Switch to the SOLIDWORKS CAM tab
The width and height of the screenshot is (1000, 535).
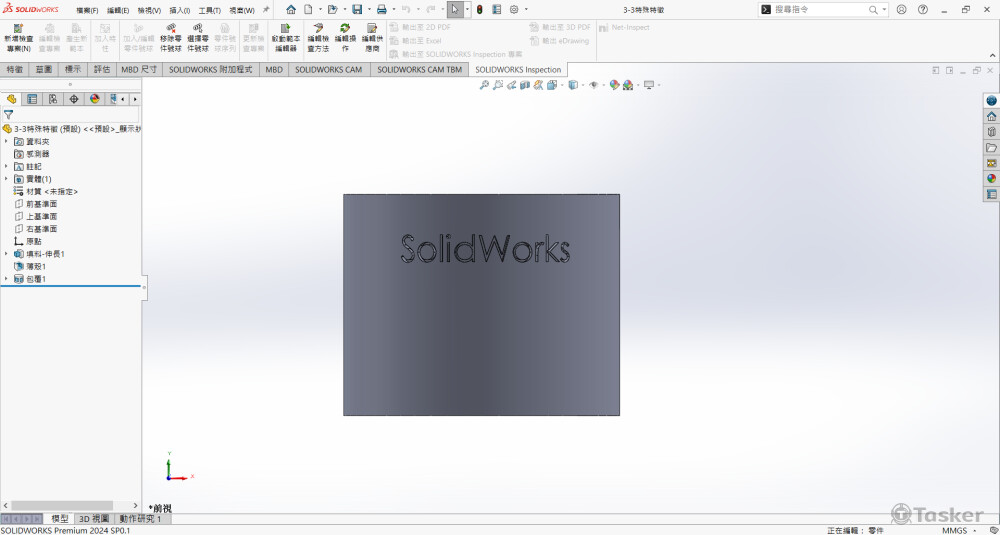pos(328,70)
